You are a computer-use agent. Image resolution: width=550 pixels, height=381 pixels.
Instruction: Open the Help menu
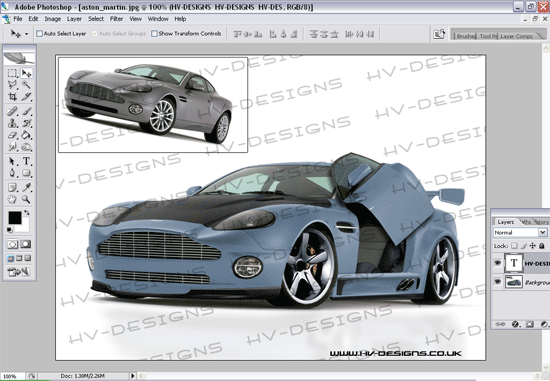(x=180, y=19)
